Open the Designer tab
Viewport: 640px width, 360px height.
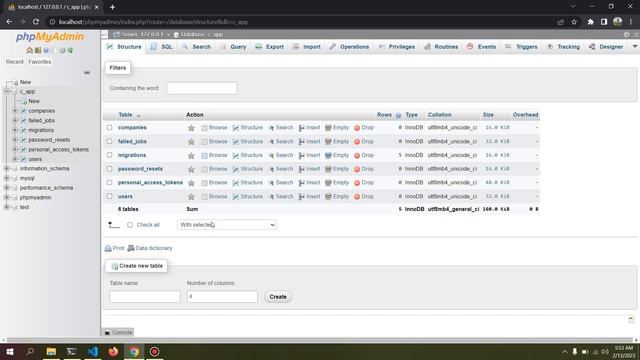tap(606, 47)
